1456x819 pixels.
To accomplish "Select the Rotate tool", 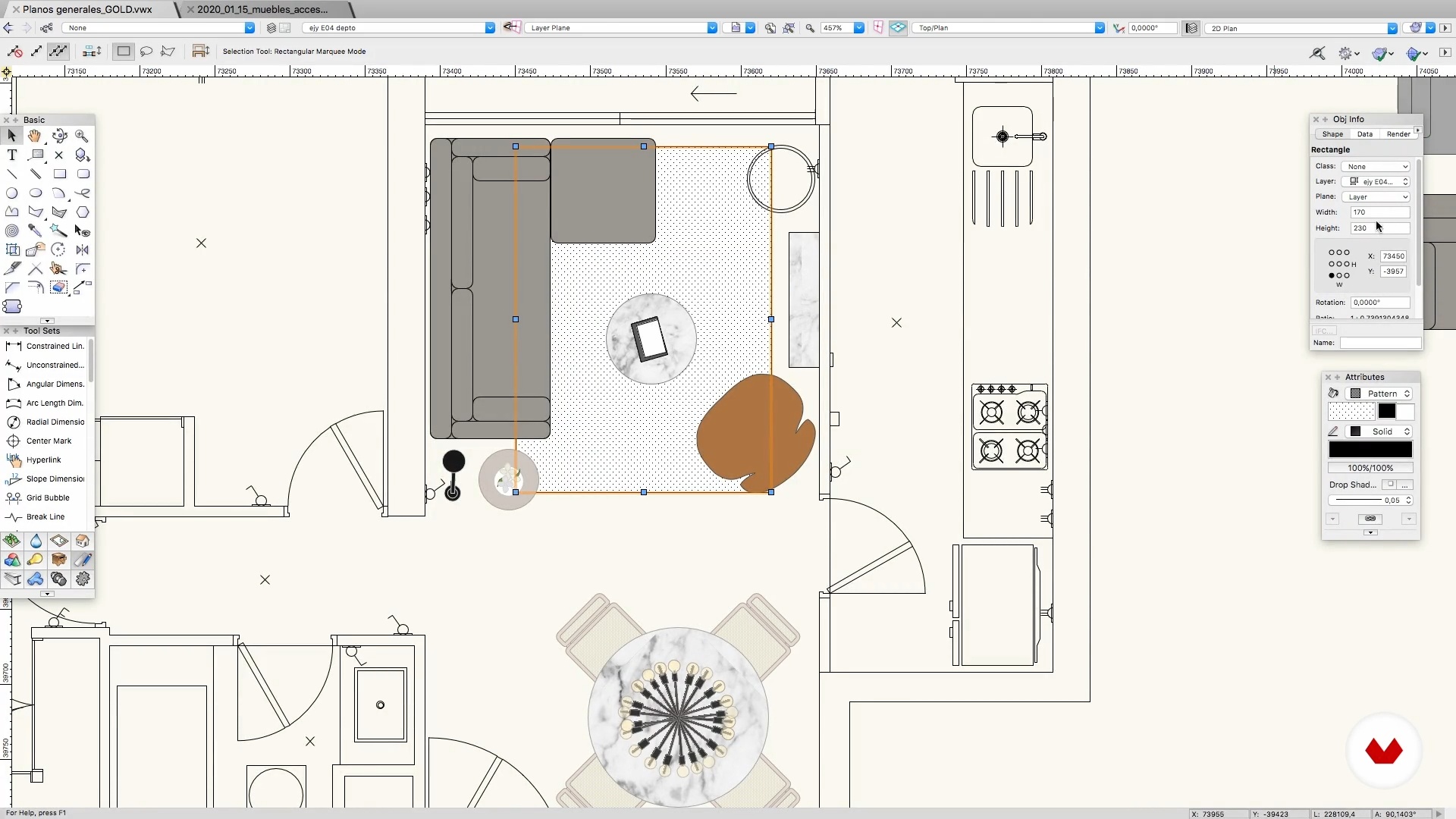I will click(x=59, y=249).
